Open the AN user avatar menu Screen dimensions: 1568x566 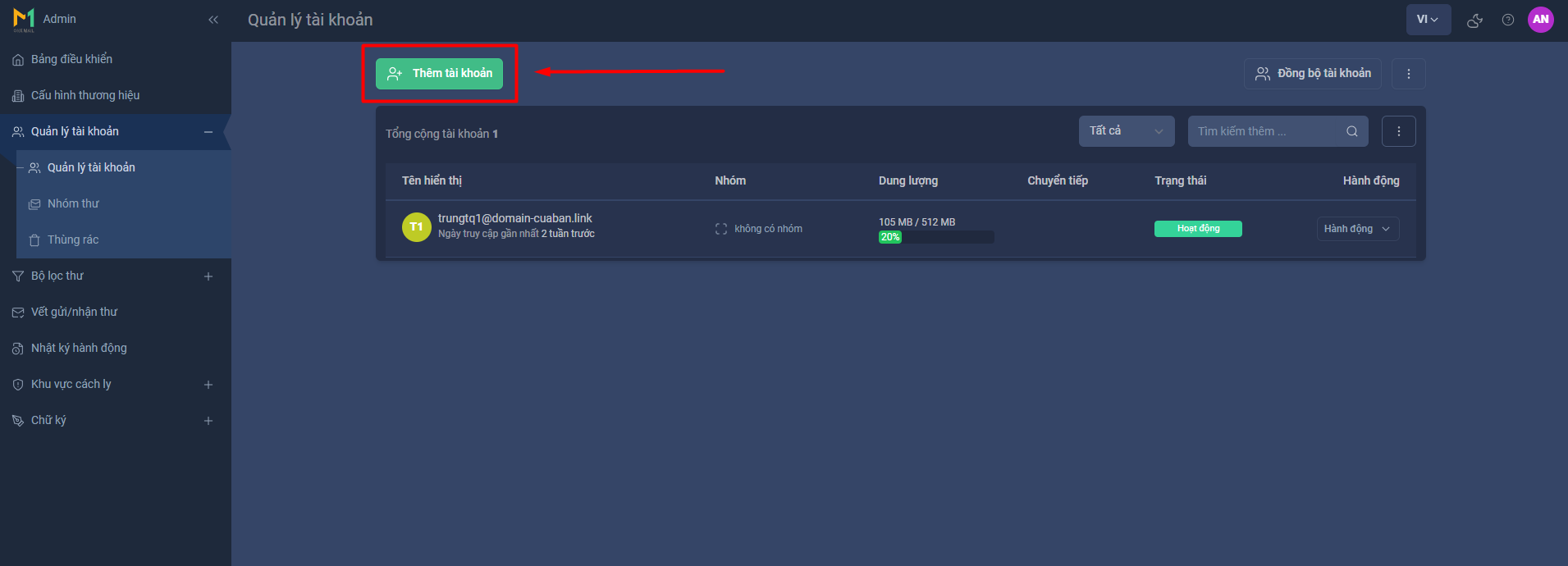[1540, 19]
